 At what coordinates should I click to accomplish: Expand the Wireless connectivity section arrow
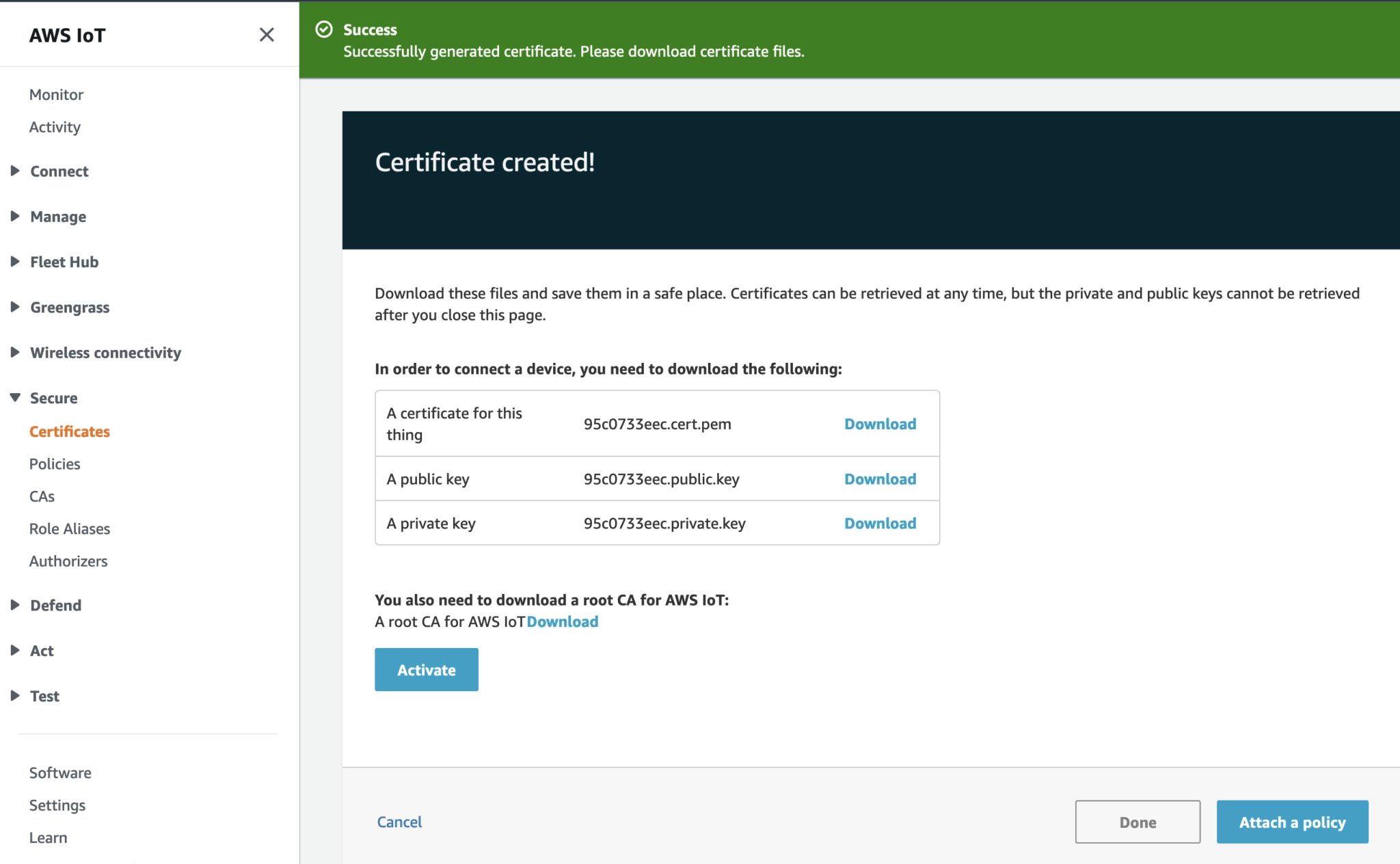[x=15, y=352]
